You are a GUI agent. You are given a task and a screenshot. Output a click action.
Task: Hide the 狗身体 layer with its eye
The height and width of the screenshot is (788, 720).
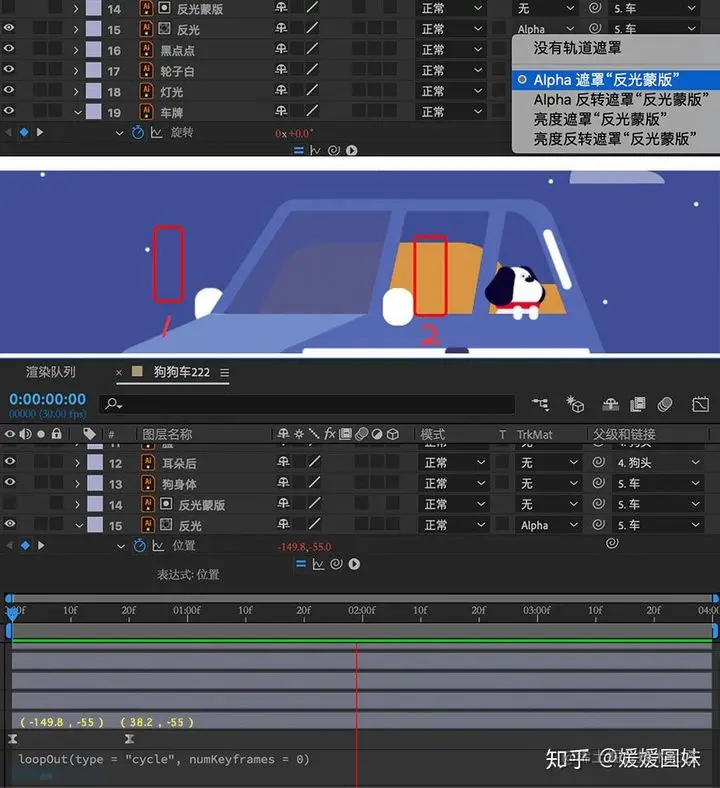(10, 482)
